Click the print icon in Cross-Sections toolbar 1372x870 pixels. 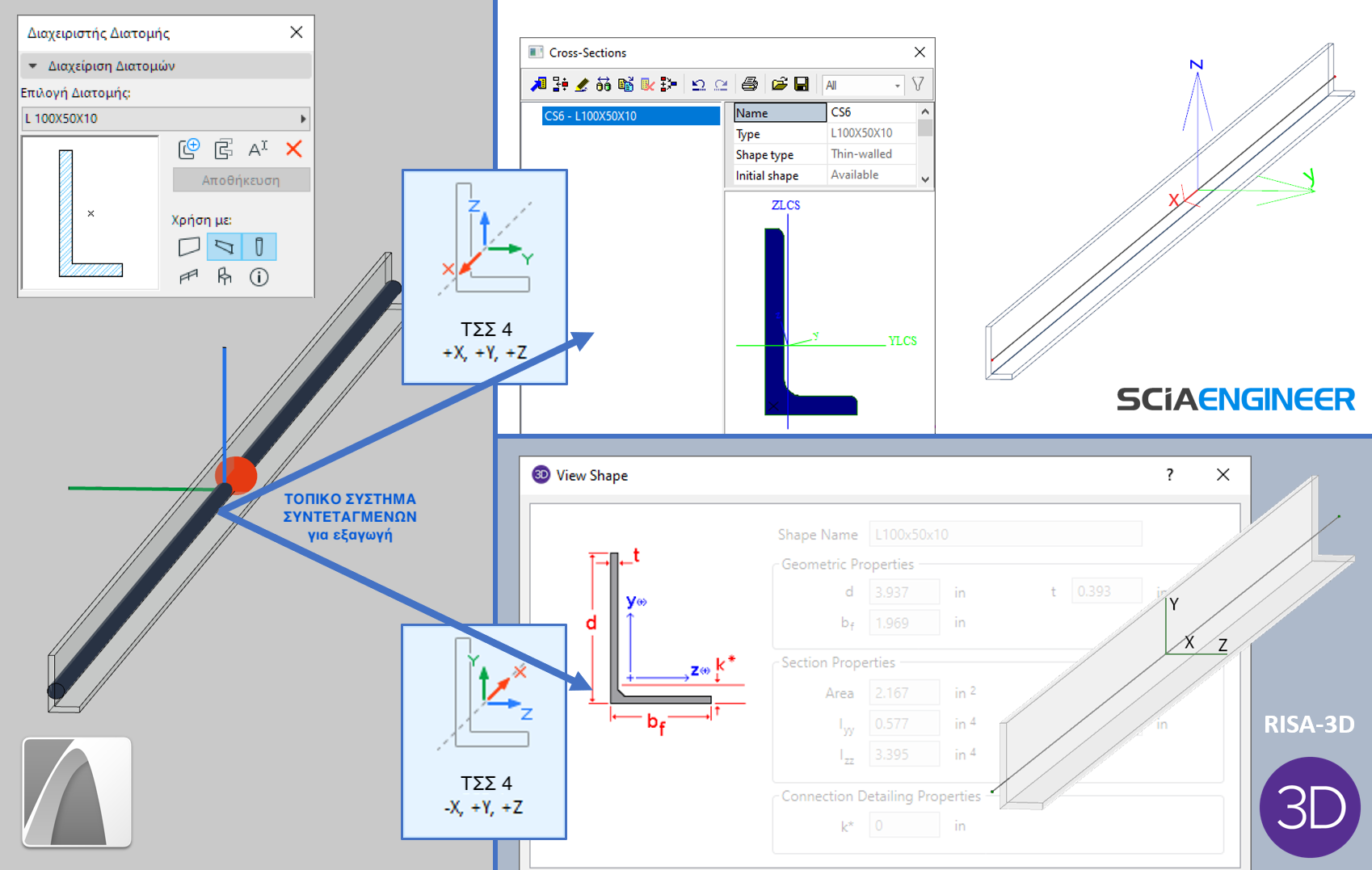750,84
